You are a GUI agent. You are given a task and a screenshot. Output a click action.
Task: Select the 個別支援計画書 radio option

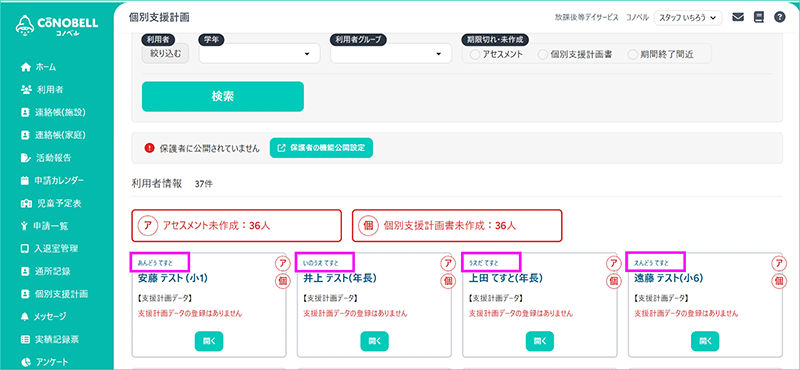pos(575,55)
